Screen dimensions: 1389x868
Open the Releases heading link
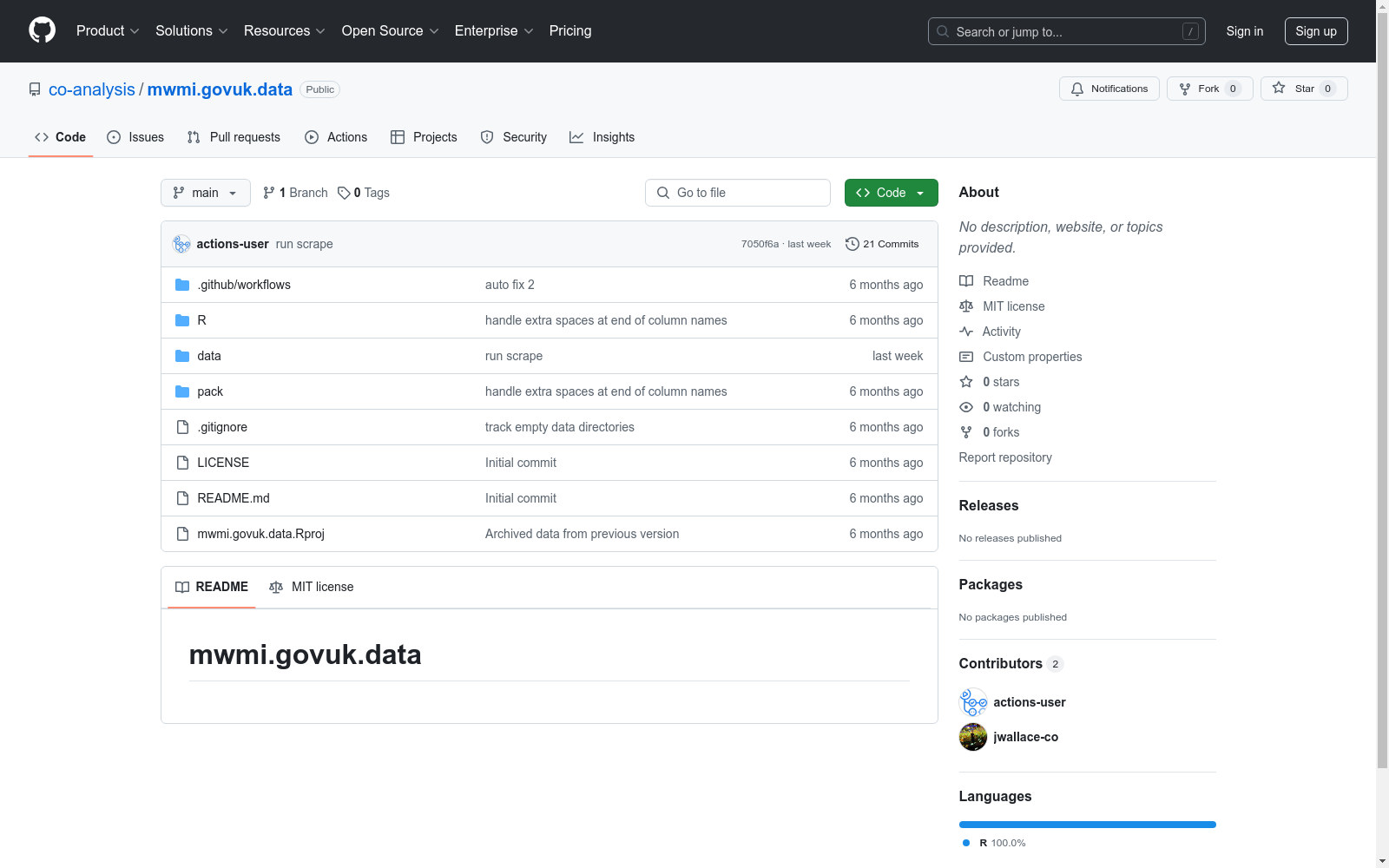[x=989, y=505]
